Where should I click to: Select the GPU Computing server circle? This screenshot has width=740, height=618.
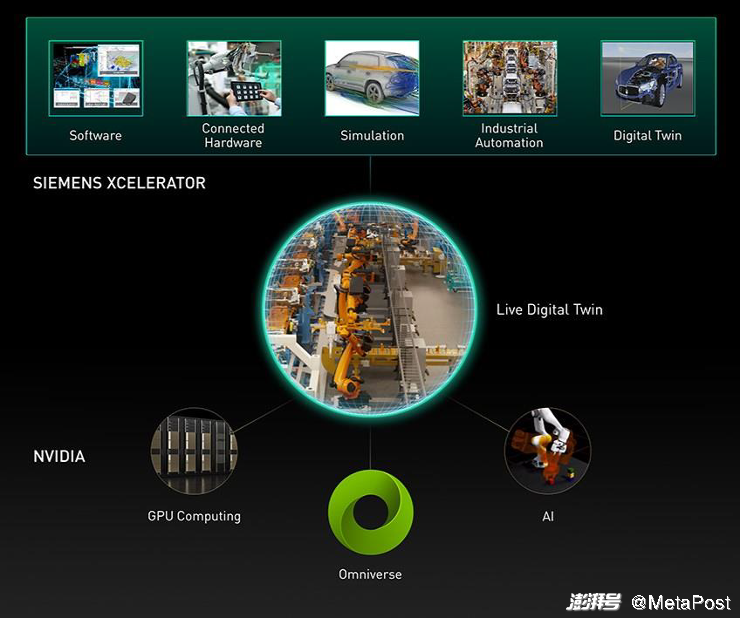pyautogui.click(x=194, y=451)
